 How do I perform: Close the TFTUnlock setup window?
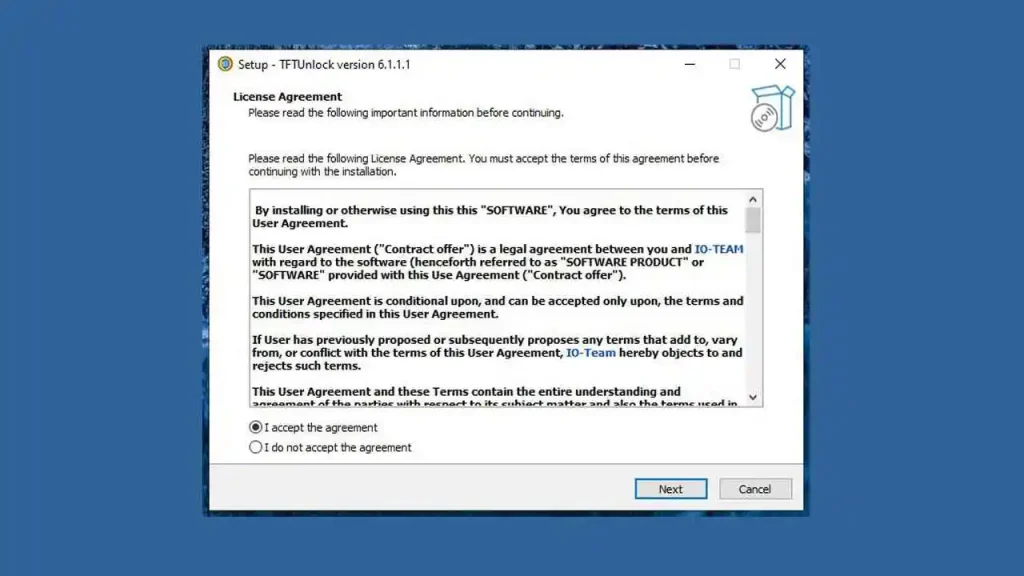[780, 64]
